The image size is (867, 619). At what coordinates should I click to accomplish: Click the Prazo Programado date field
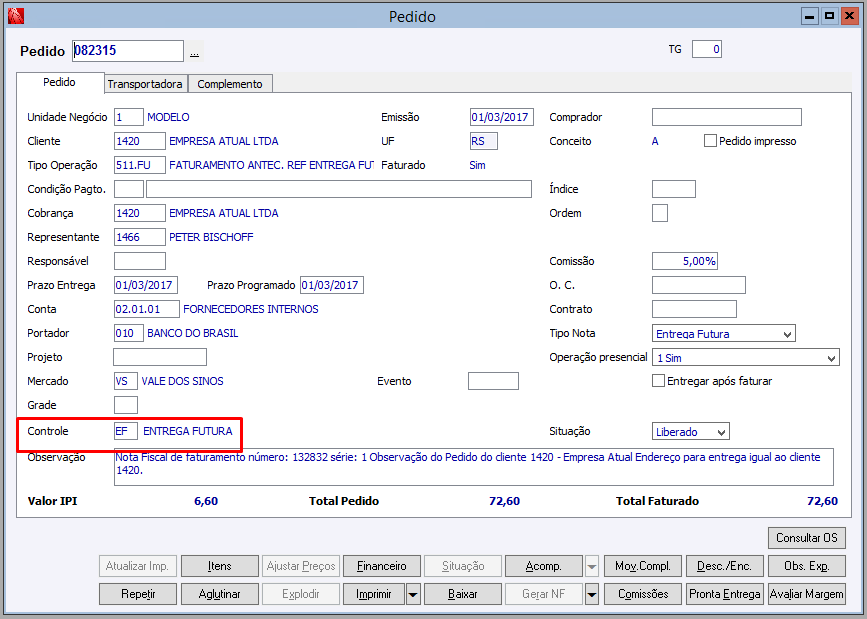(332, 285)
